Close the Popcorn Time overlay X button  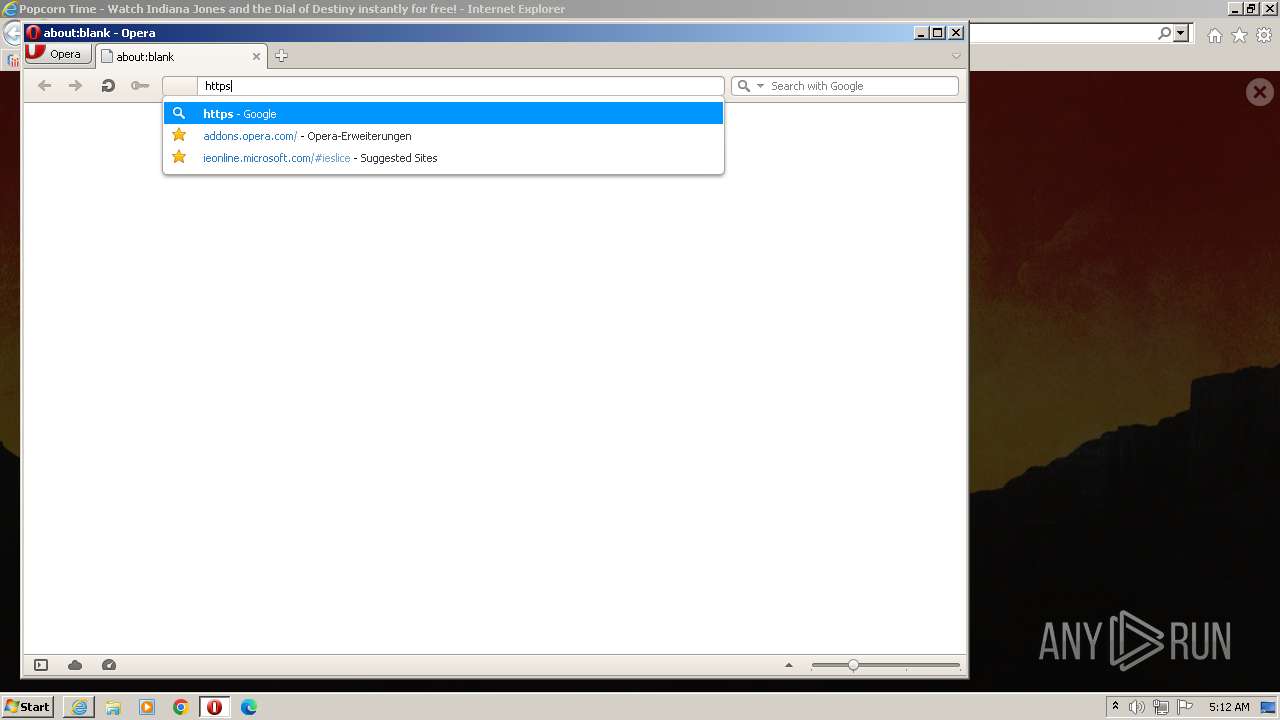tap(1260, 92)
